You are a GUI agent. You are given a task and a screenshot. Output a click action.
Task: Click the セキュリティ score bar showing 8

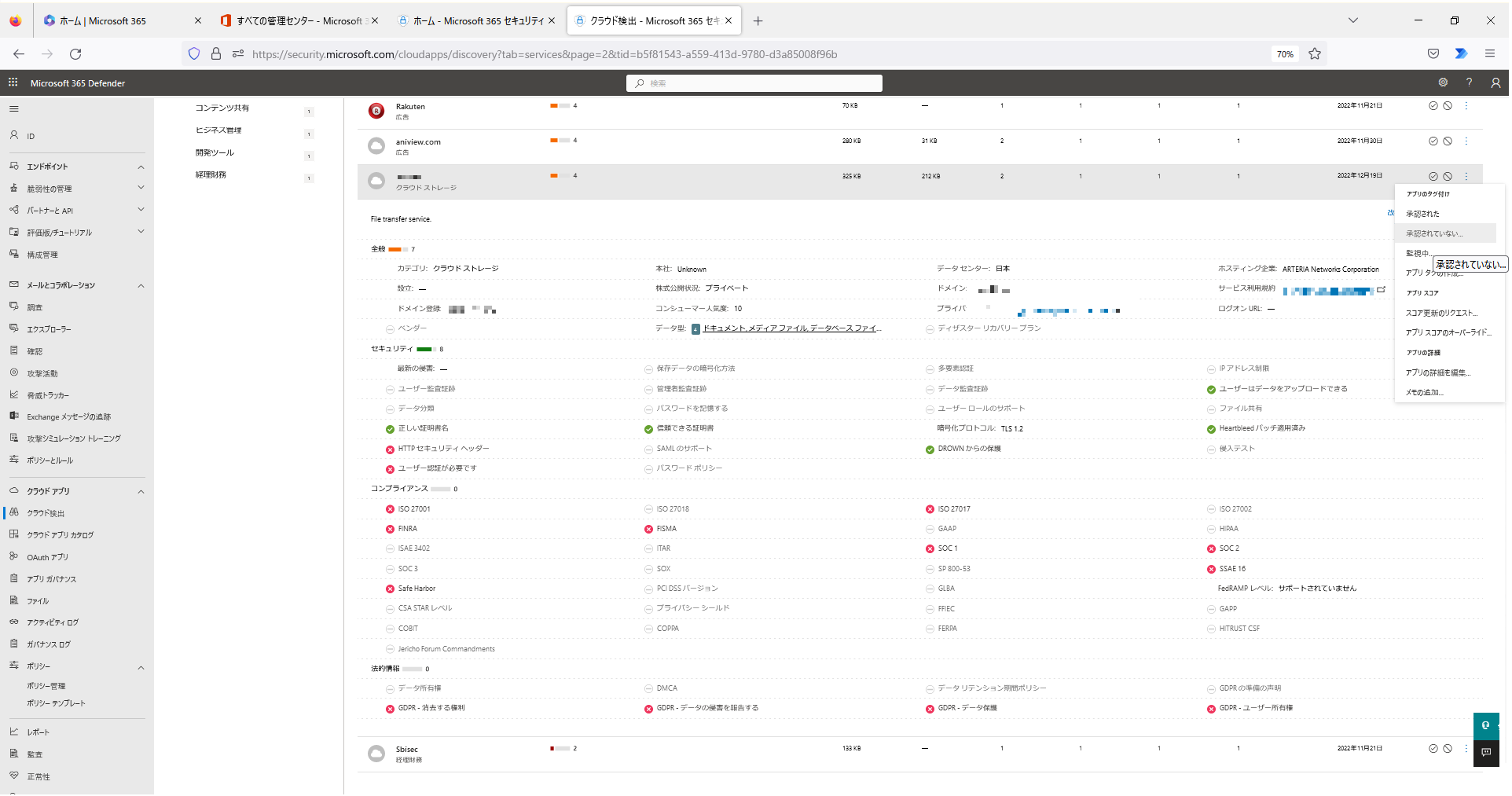[425, 349]
